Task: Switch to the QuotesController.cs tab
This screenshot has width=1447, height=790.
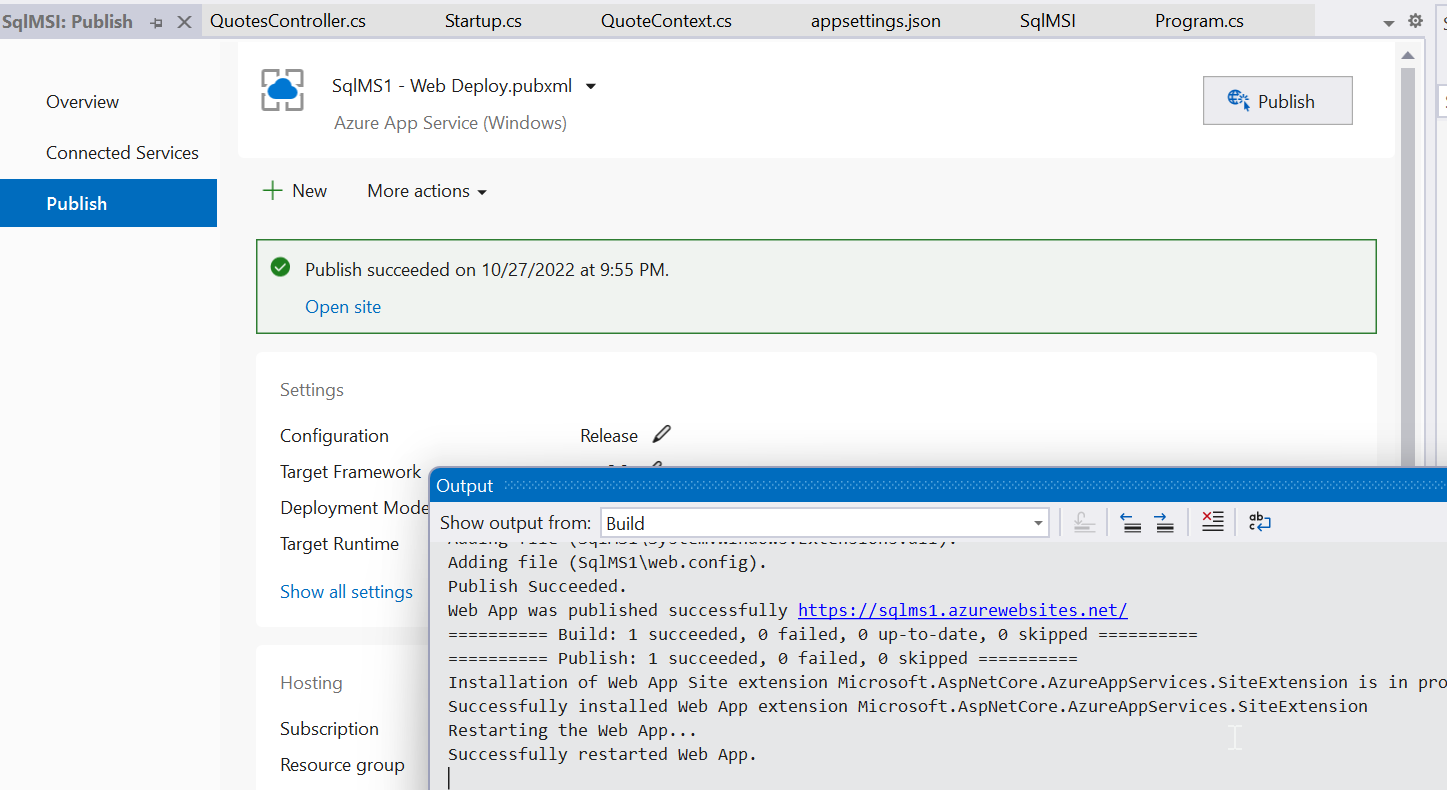Action: [x=288, y=21]
